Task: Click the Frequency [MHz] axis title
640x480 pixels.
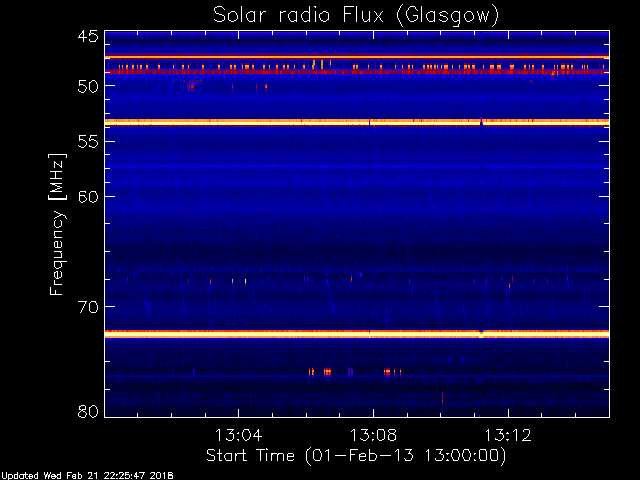Action: [x=57, y=224]
